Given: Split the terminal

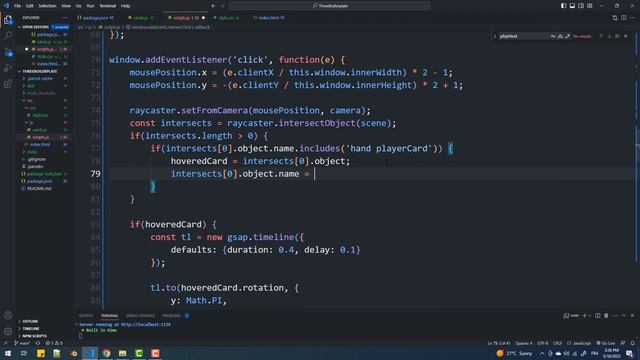Looking at the screenshot, I should (x=598, y=316).
